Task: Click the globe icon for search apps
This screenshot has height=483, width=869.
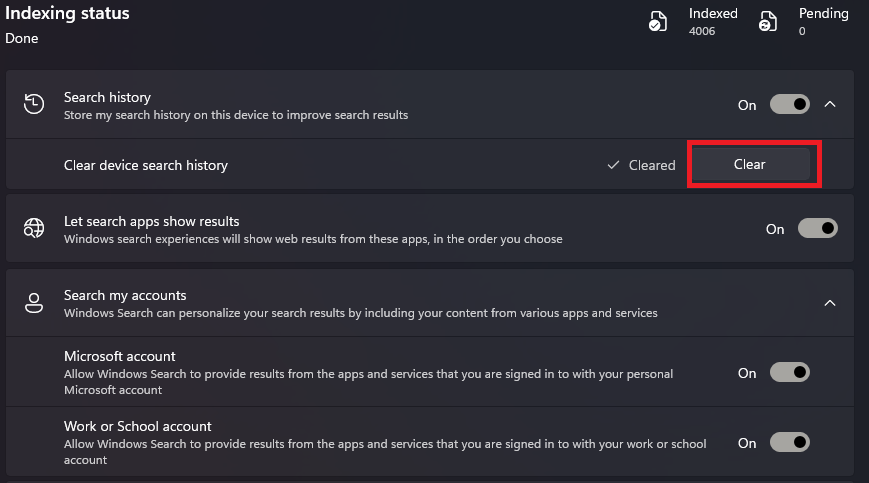Action: (34, 228)
